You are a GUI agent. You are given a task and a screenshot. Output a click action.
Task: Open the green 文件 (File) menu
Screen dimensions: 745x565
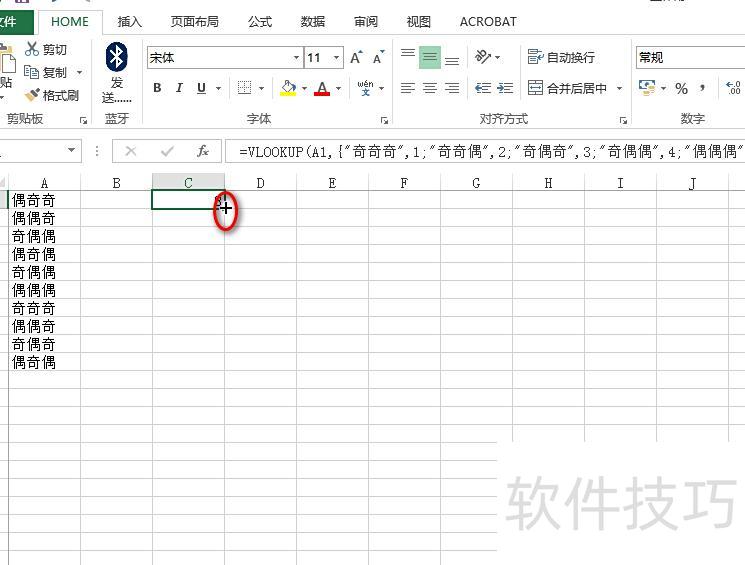pyautogui.click(x=16, y=22)
